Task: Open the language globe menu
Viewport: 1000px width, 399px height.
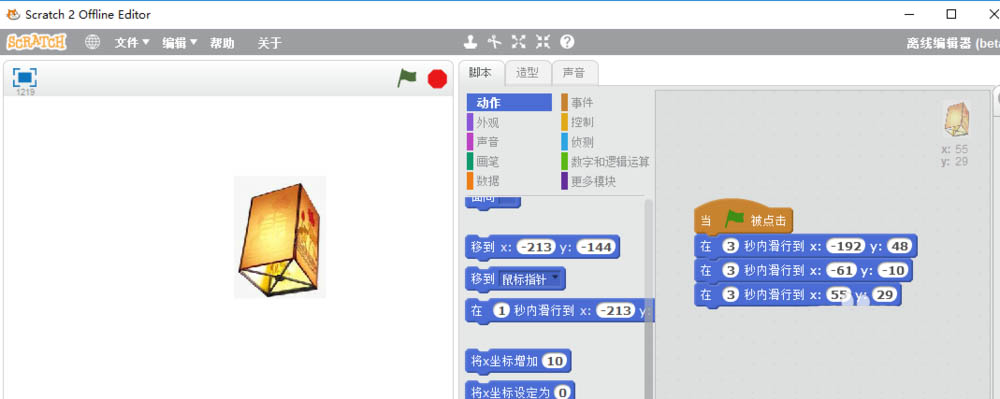Action: (92, 42)
